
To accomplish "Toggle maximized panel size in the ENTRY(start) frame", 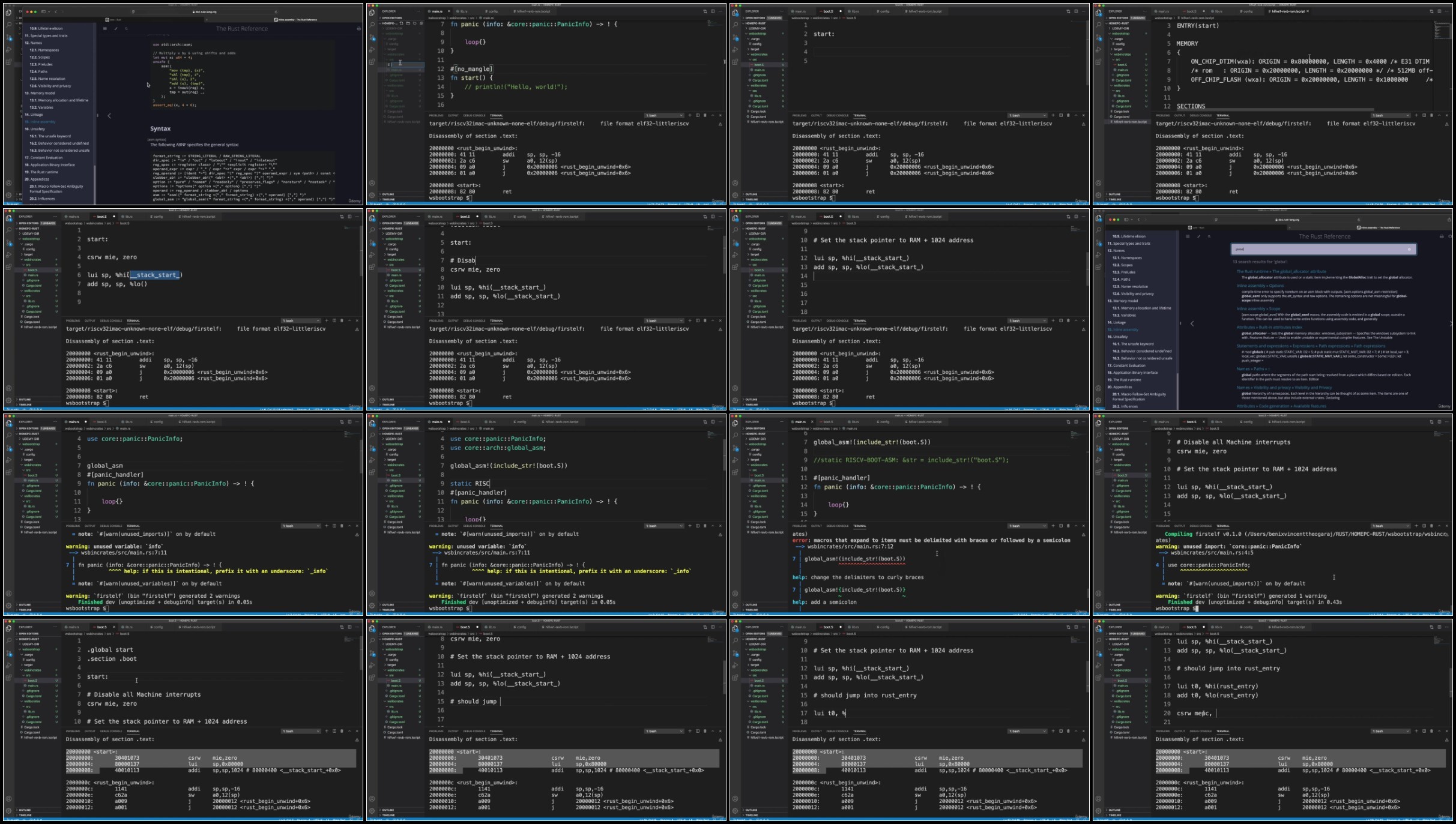I will [1439, 115].
